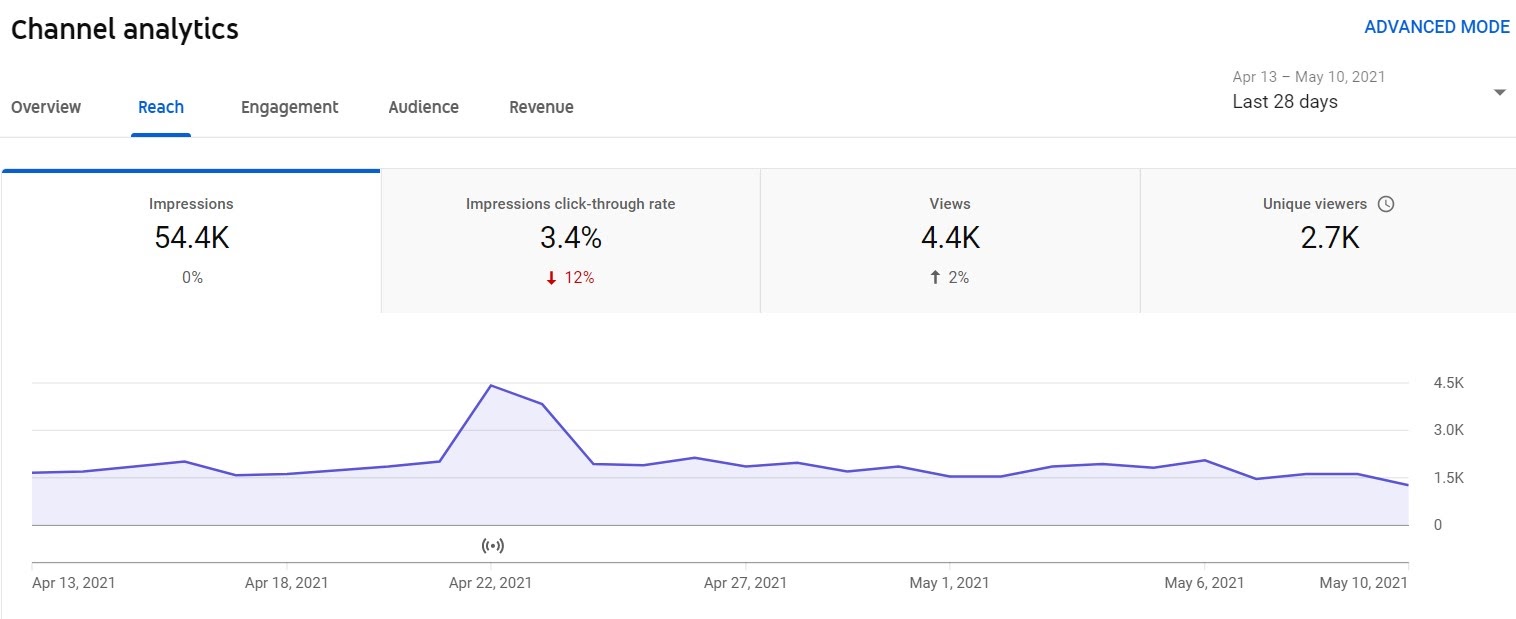
Task: Open the Engagement tab
Action: pyautogui.click(x=288, y=107)
